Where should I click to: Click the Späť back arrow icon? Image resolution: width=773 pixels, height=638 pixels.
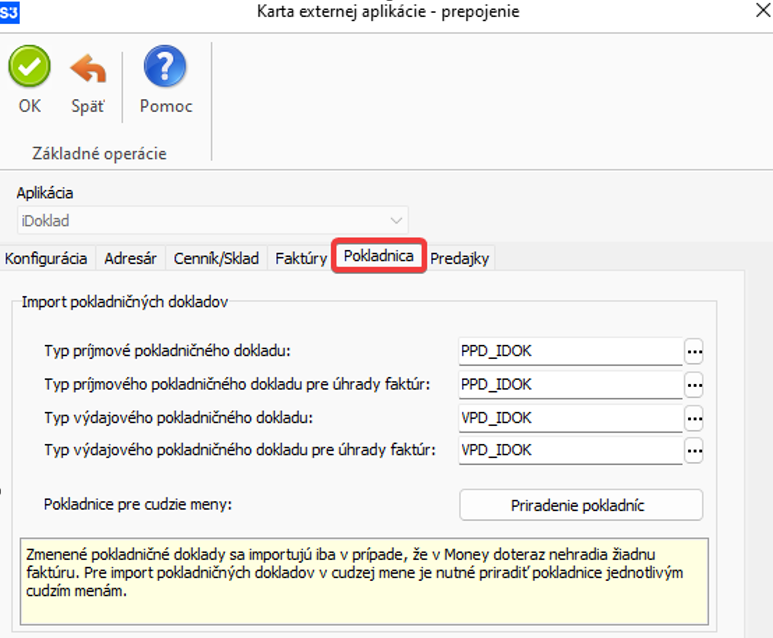(x=88, y=68)
